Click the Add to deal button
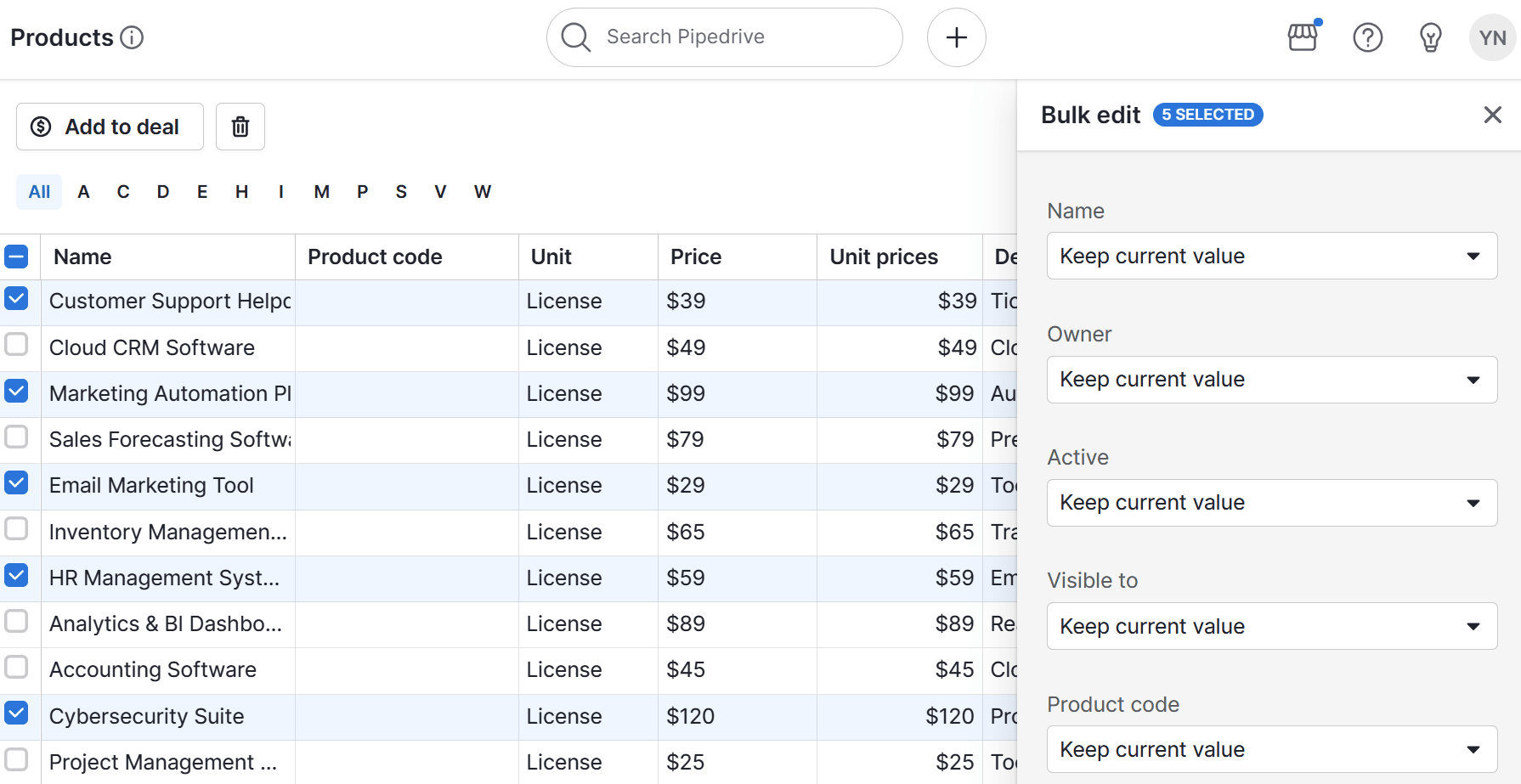1521x784 pixels. click(x=110, y=127)
